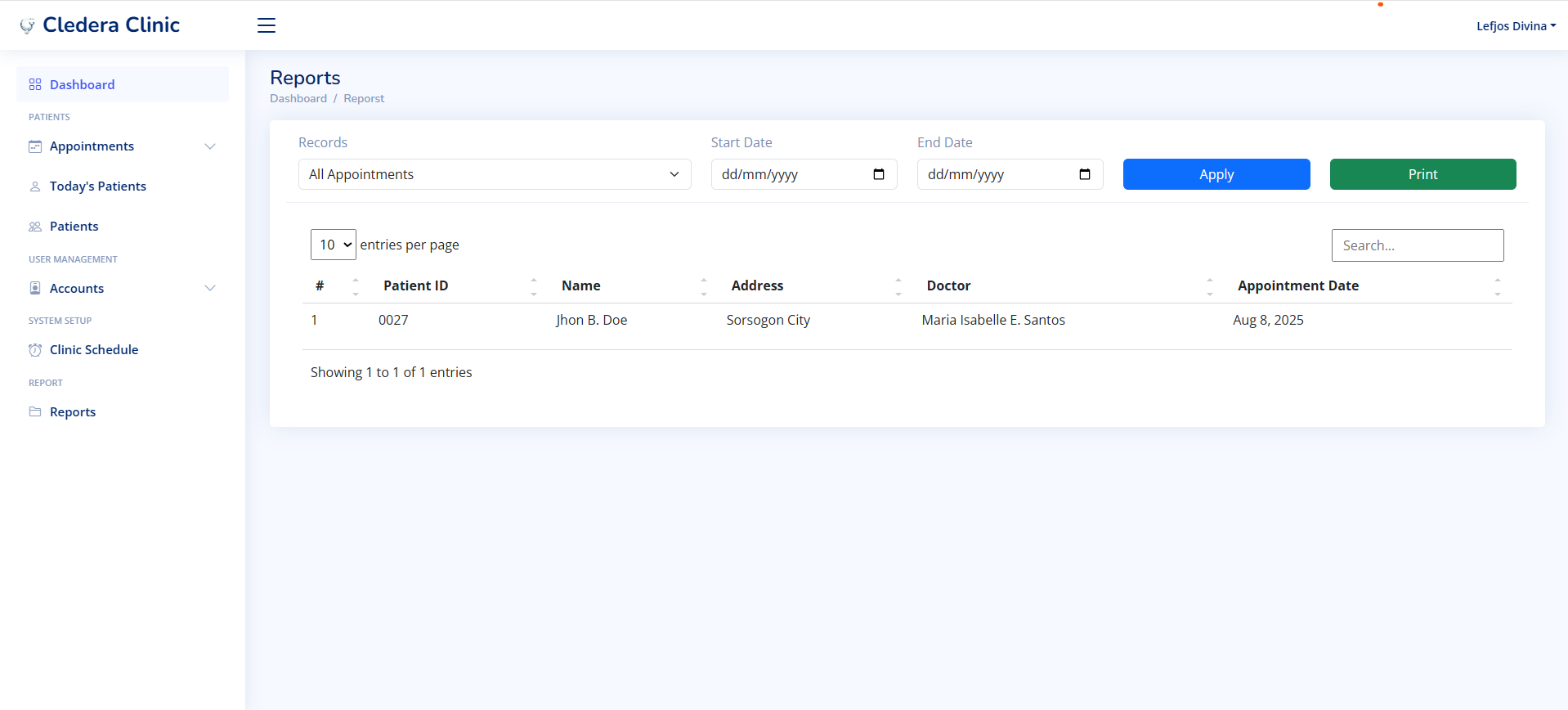This screenshot has width=1568, height=710.
Task: Click into the table Search field
Action: point(1417,245)
